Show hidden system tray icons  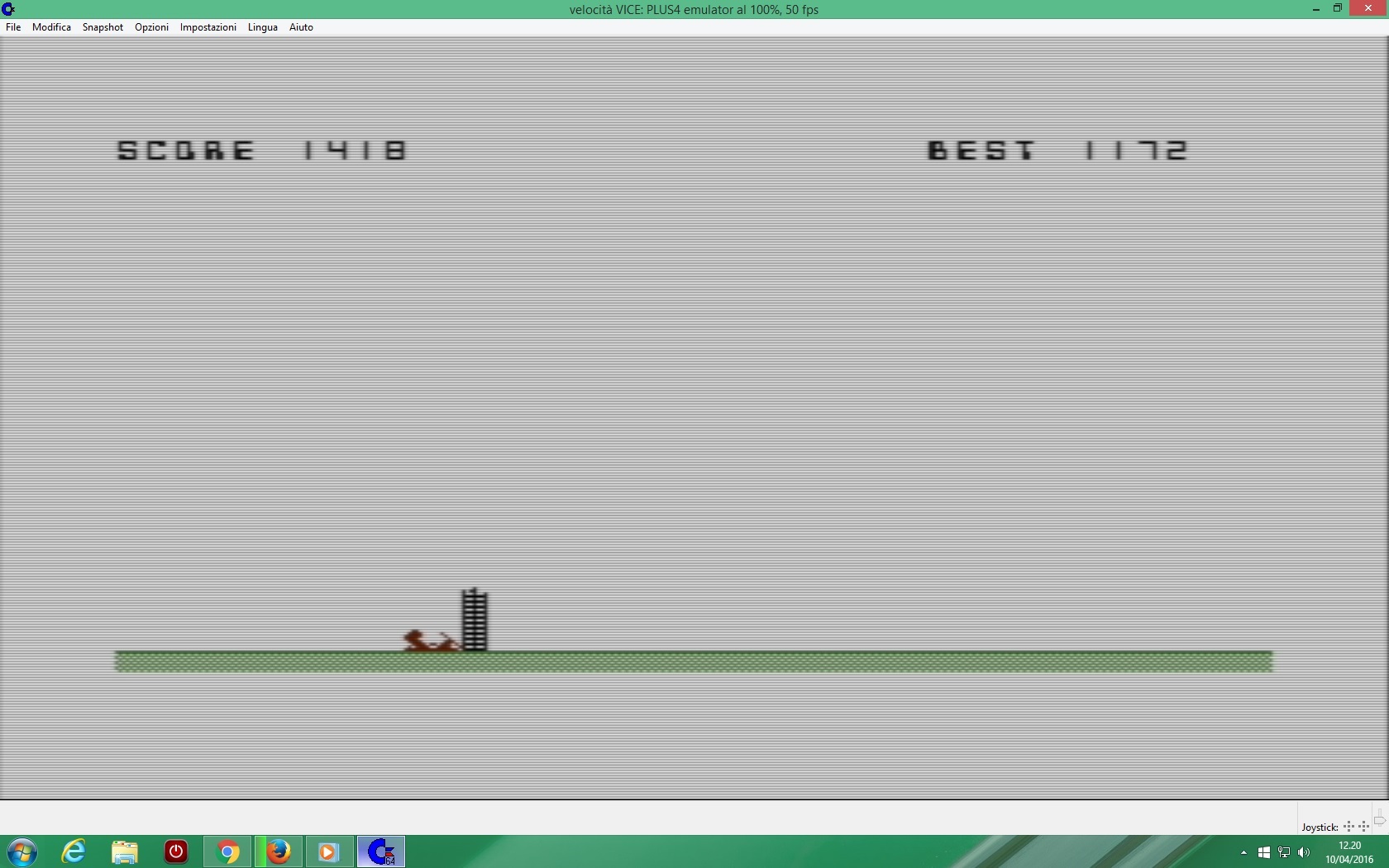tap(1243, 852)
